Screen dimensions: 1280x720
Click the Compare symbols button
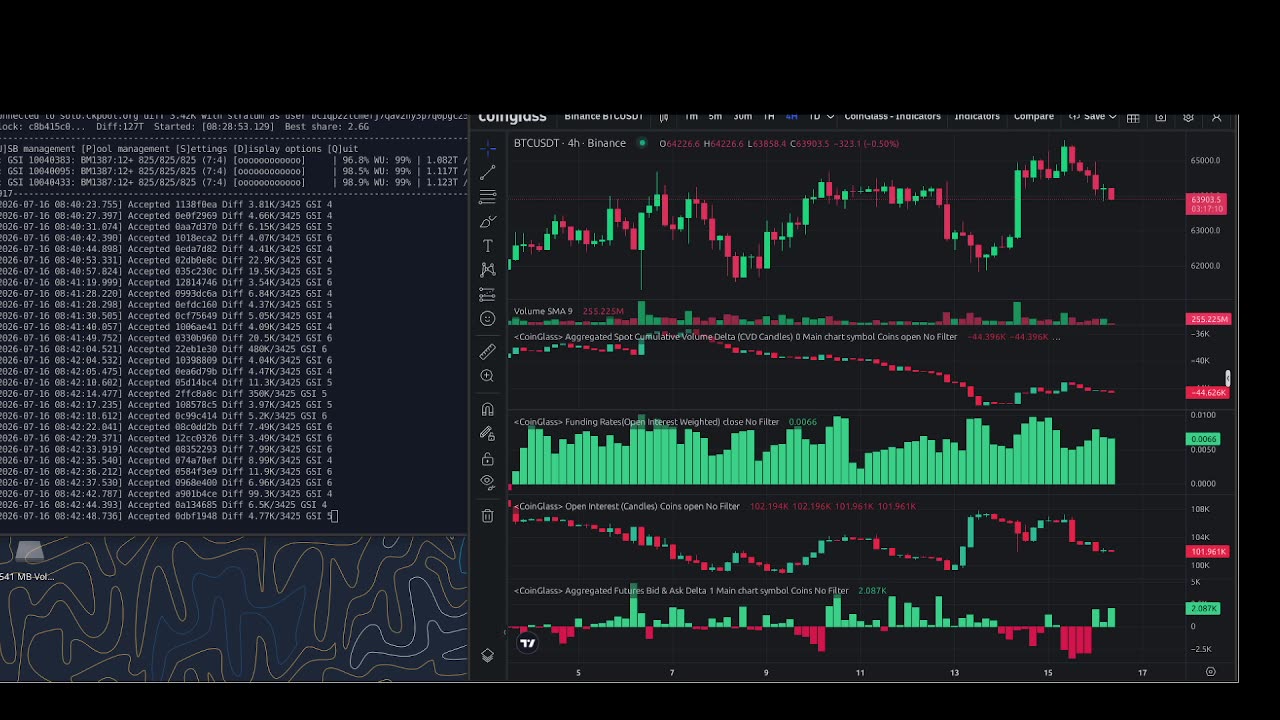pos(1034,117)
